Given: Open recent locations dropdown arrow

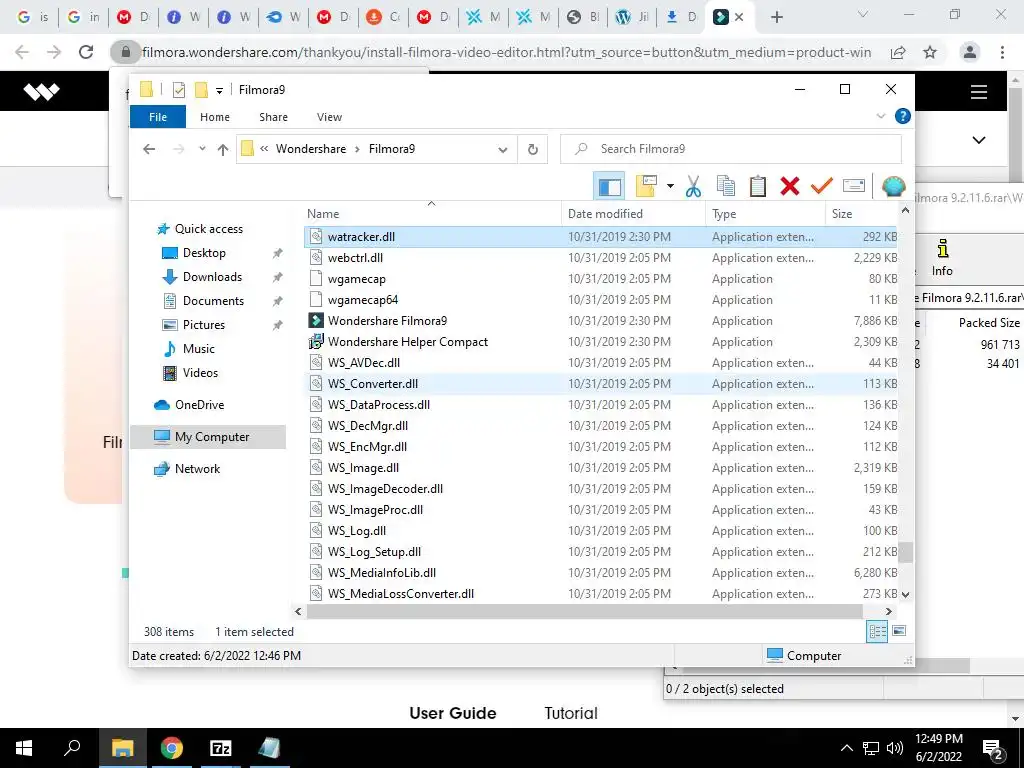Looking at the screenshot, I should click(202, 149).
